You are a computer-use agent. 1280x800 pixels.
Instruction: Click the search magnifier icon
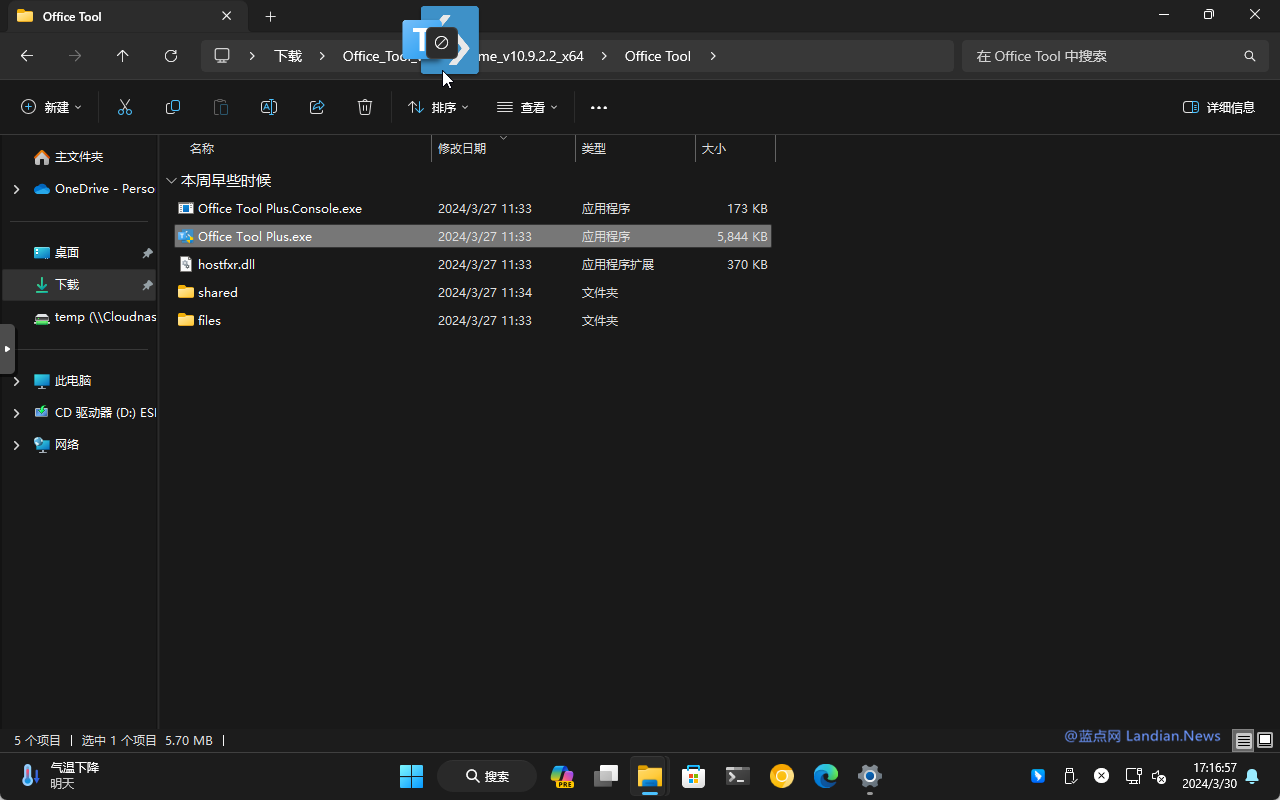coord(1249,56)
